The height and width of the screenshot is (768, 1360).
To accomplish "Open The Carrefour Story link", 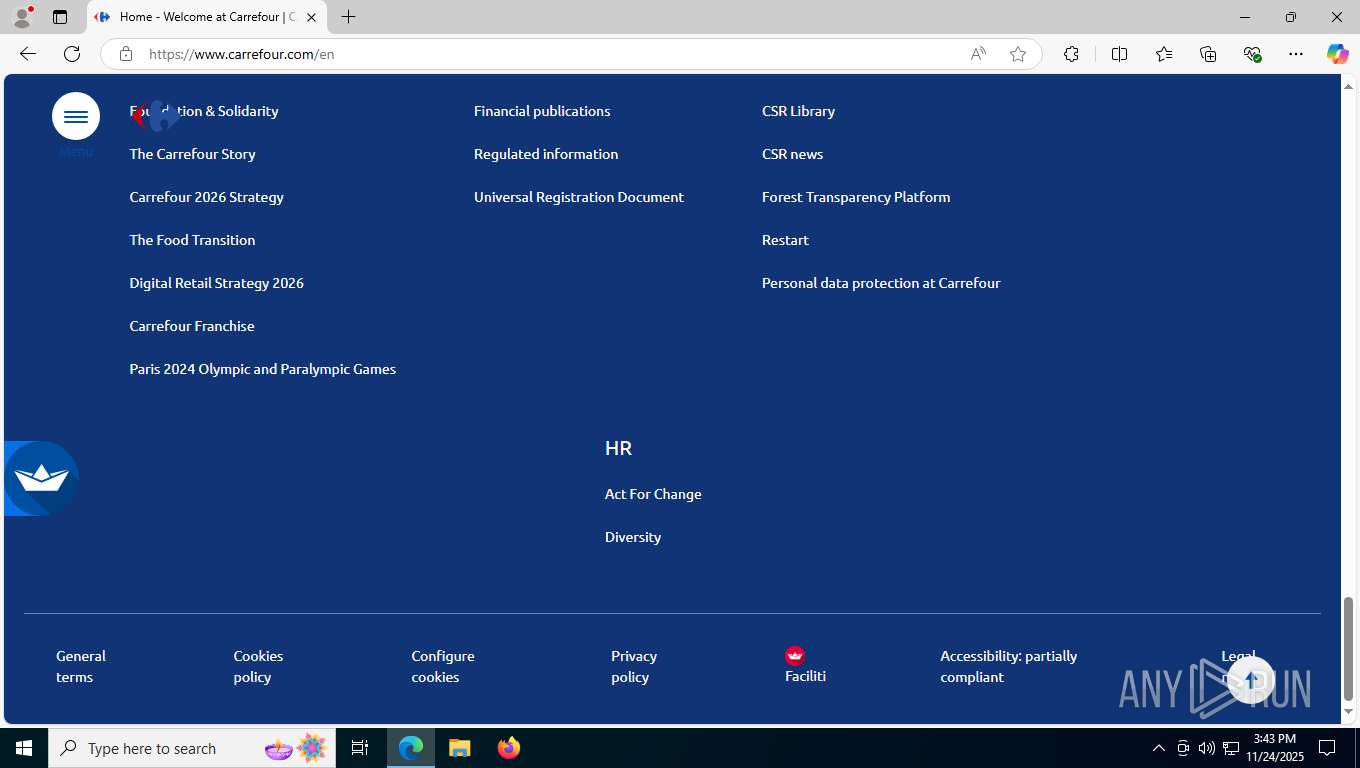I will (192, 154).
